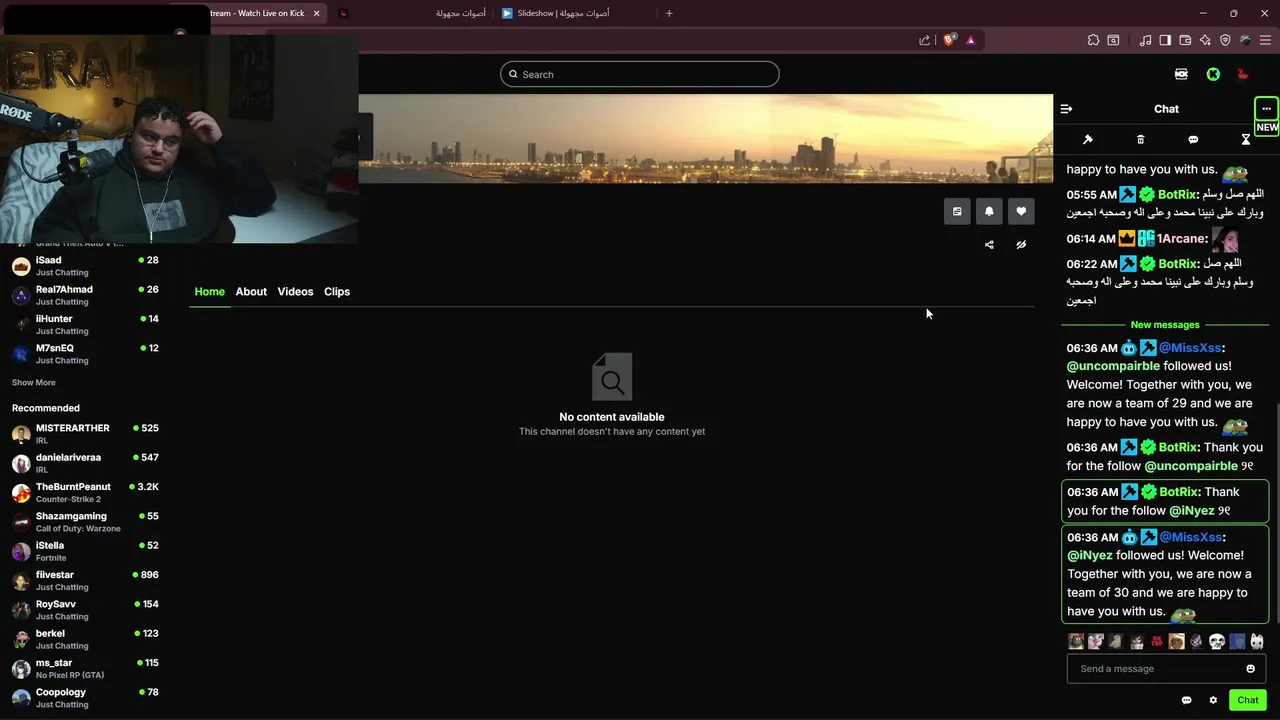Open the About tab

251,292
